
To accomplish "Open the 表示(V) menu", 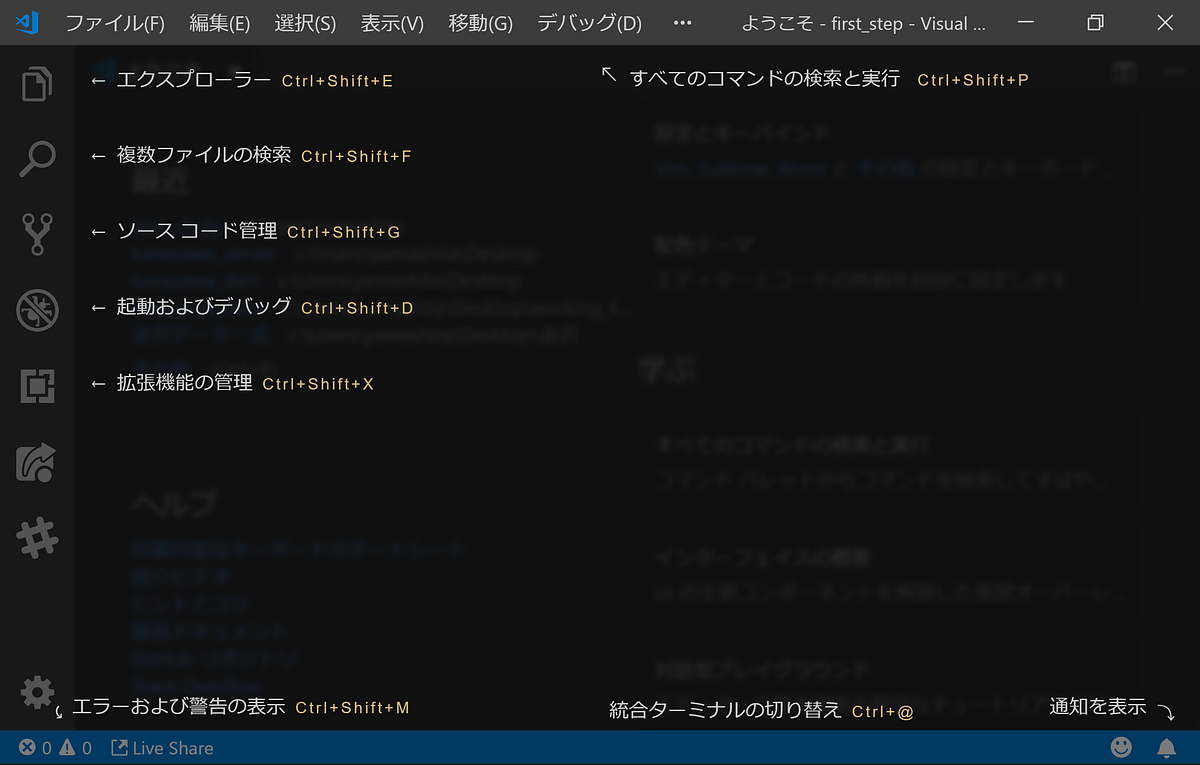I will coord(392,23).
